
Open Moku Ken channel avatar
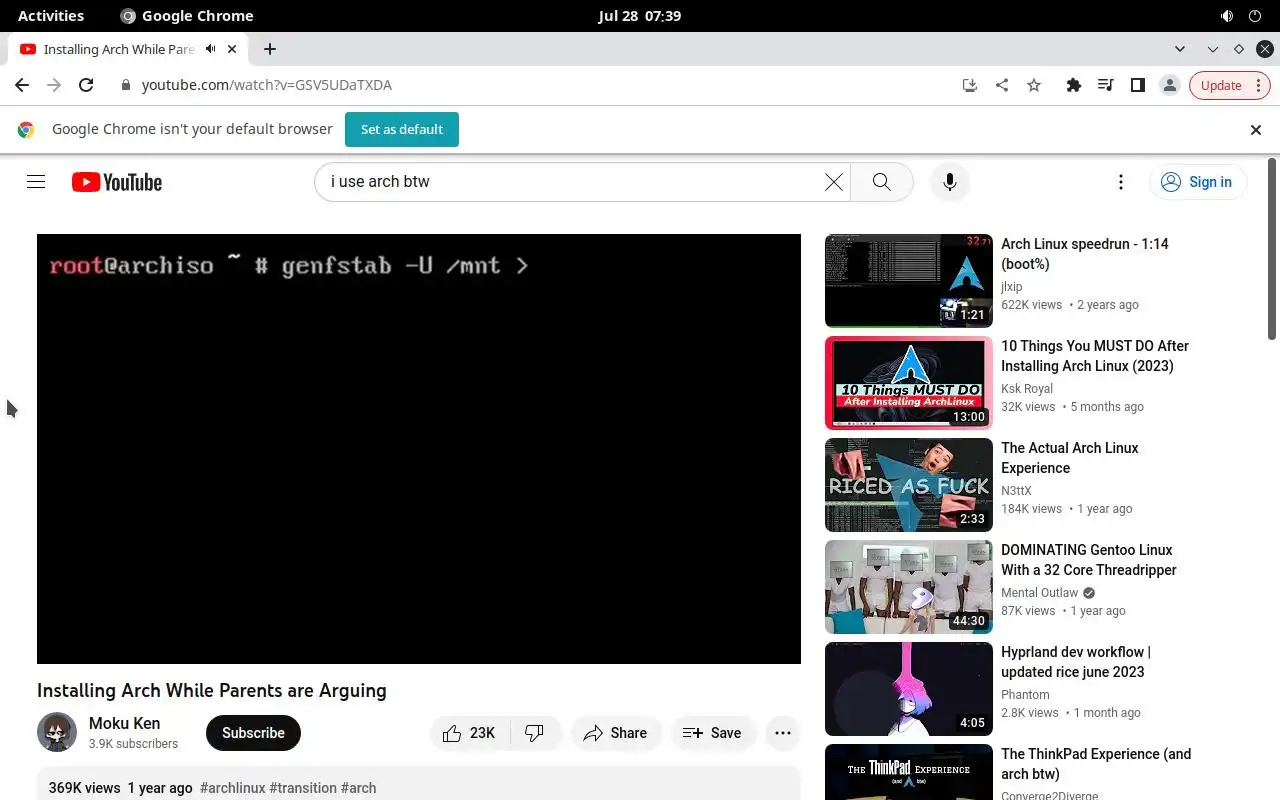tap(57, 733)
